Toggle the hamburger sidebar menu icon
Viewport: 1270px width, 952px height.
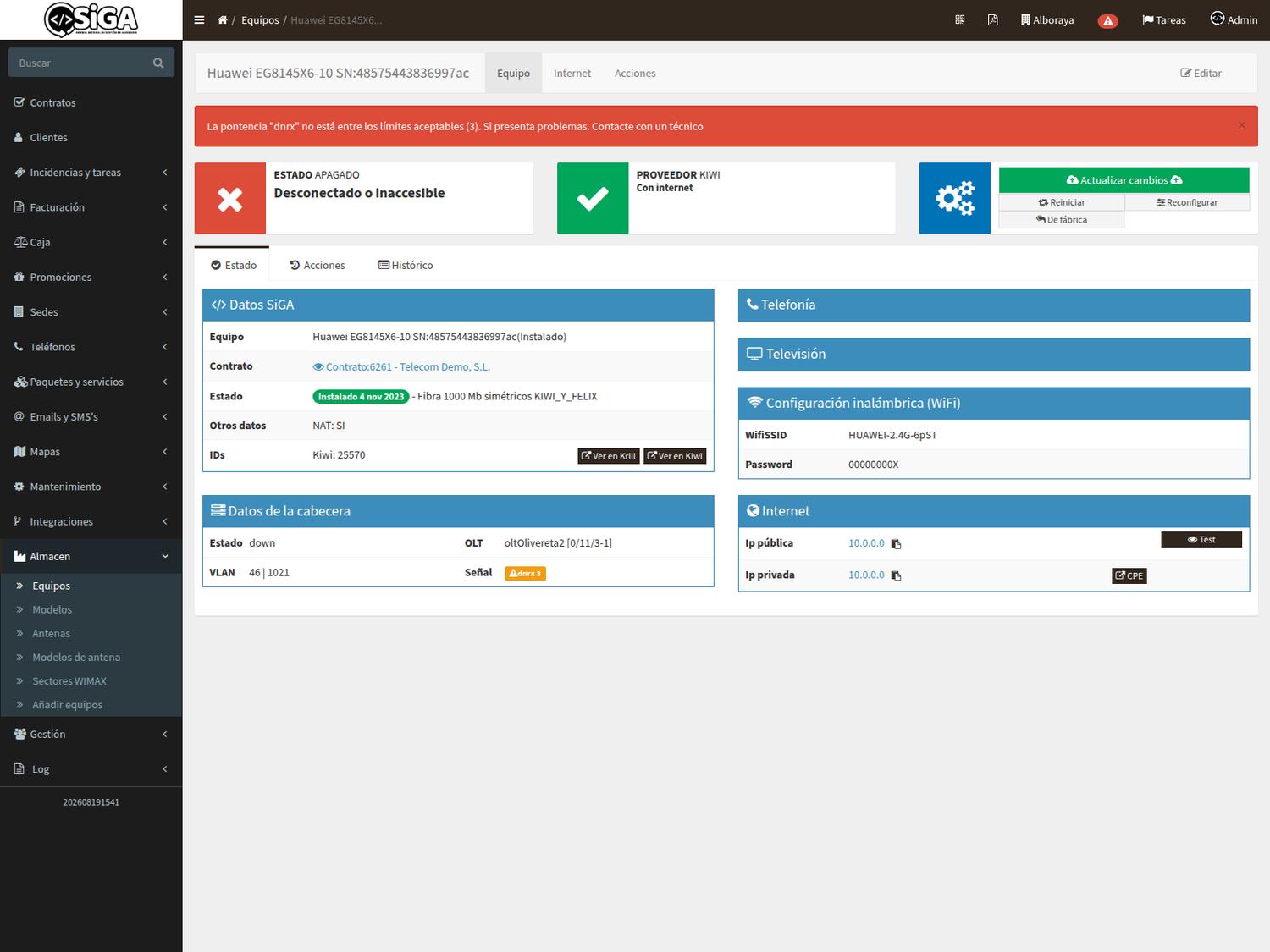tap(199, 20)
